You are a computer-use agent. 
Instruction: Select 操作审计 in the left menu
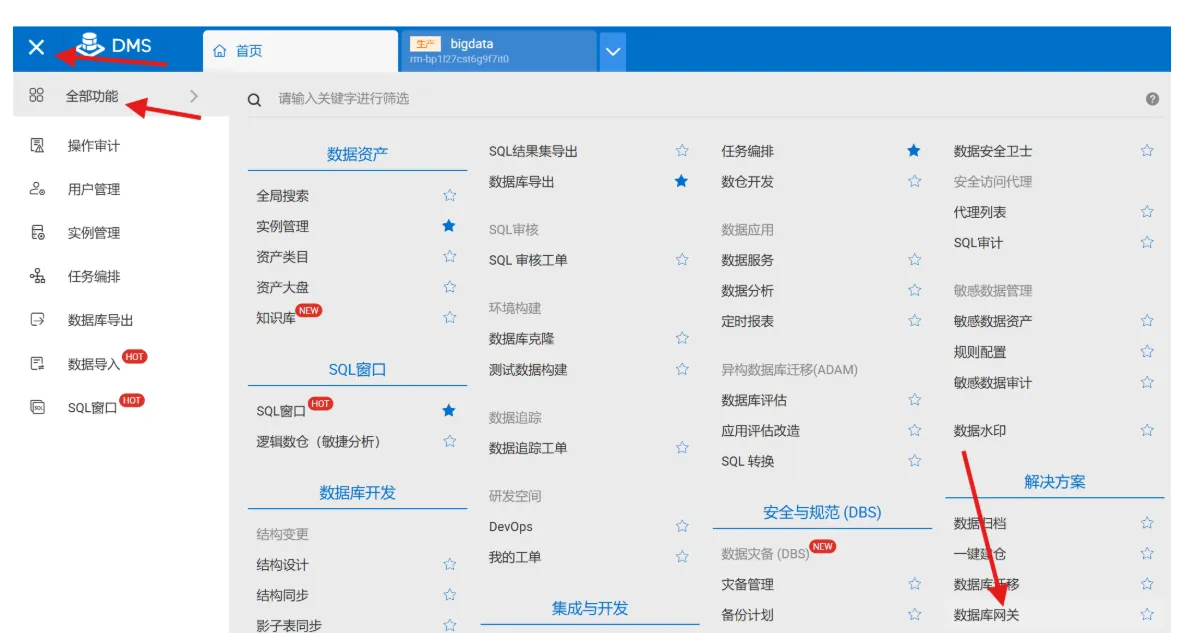point(93,146)
